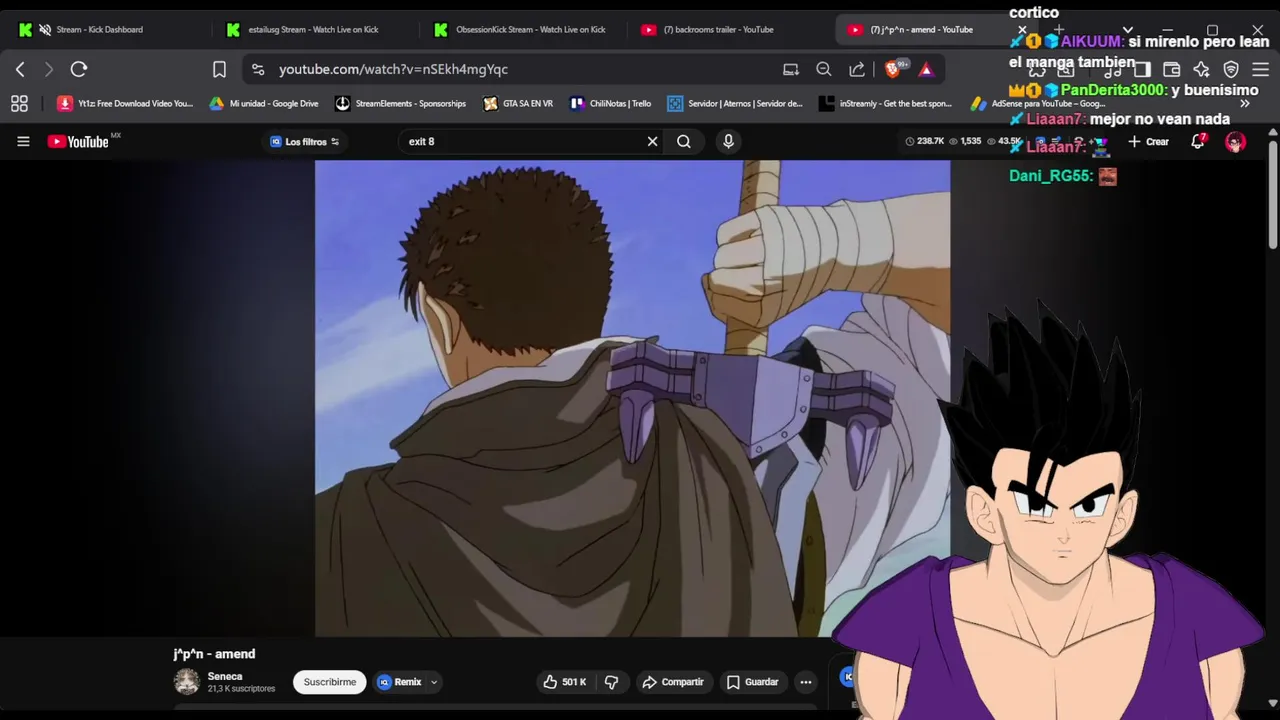Image resolution: width=1280 pixels, height=720 pixels.
Task: Open Brave Shields lion icon
Action: 894,69
